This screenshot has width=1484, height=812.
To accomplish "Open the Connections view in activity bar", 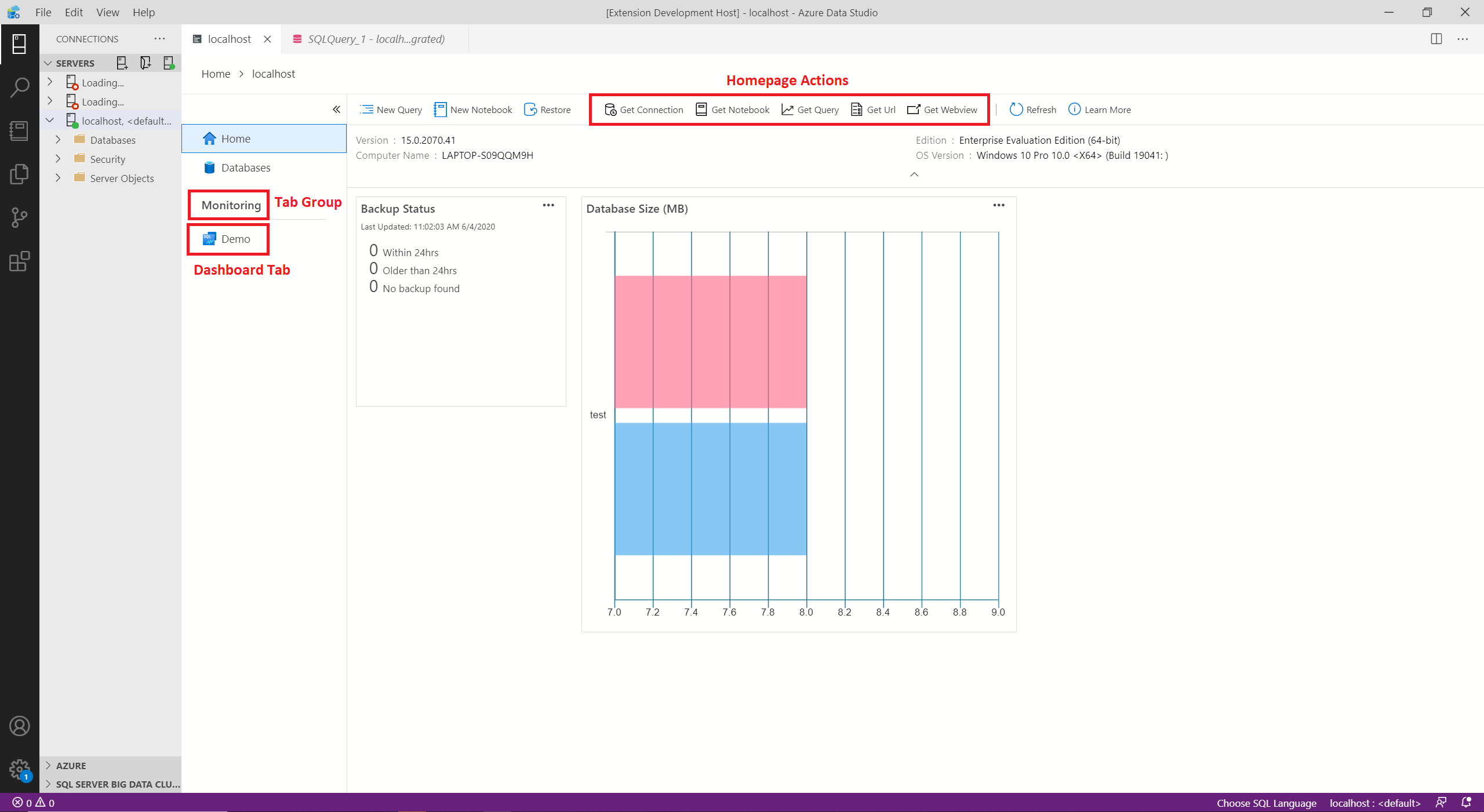I will 19,44.
